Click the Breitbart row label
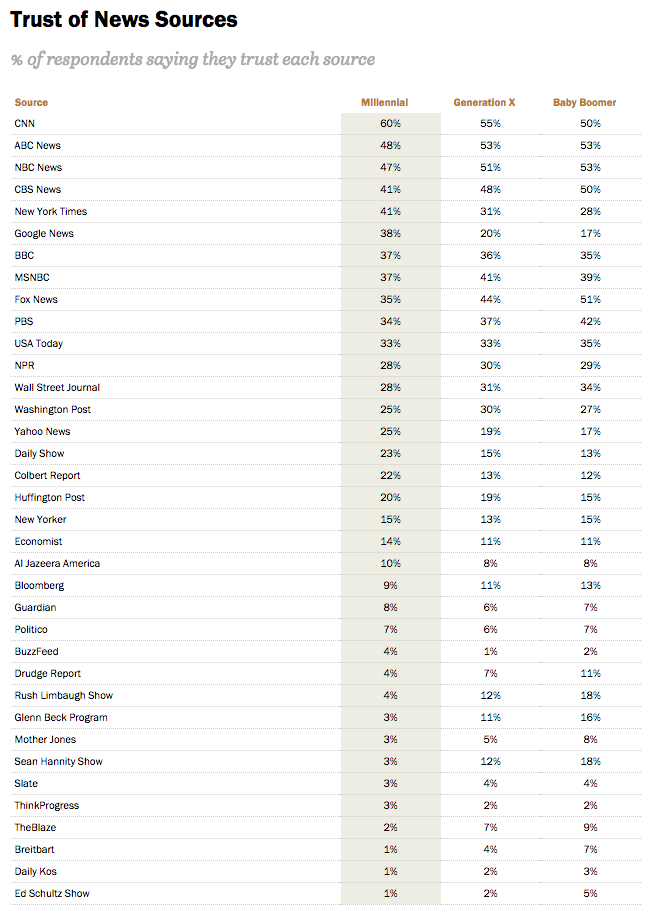Viewport: 659px width, 920px height. [x=34, y=850]
